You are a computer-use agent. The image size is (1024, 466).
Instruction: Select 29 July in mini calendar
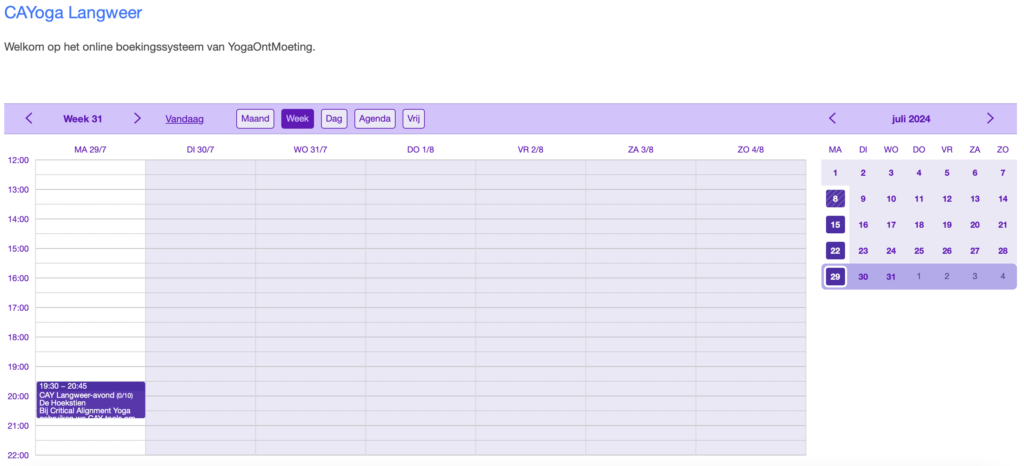click(835, 277)
